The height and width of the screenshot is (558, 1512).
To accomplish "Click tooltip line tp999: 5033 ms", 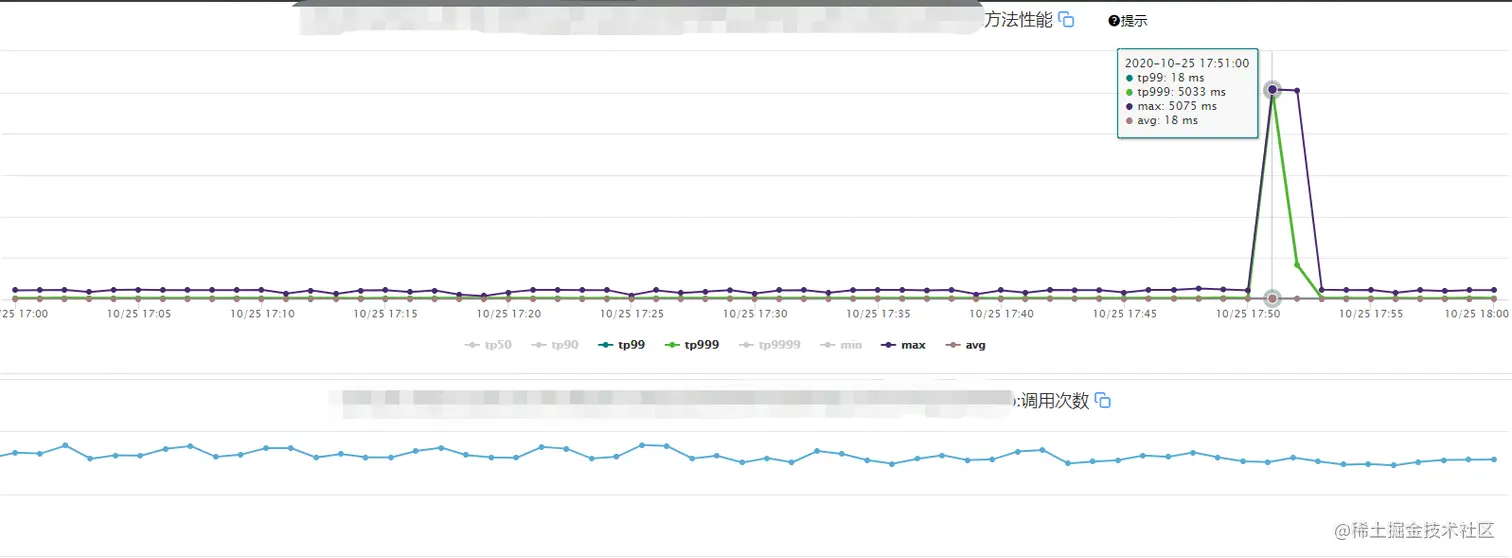I will click(x=1175, y=92).
